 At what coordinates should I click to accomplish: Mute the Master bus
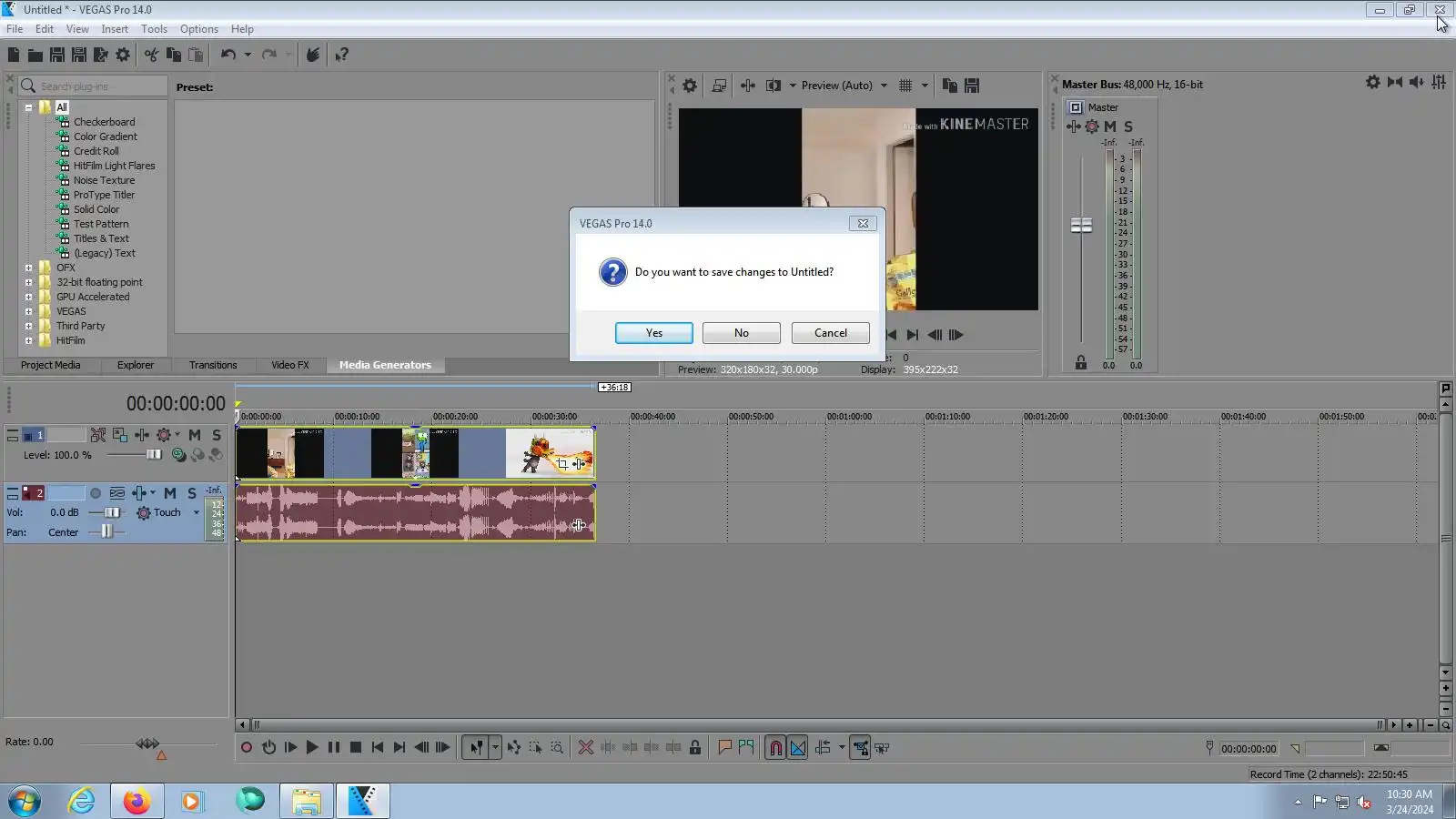(1110, 126)
